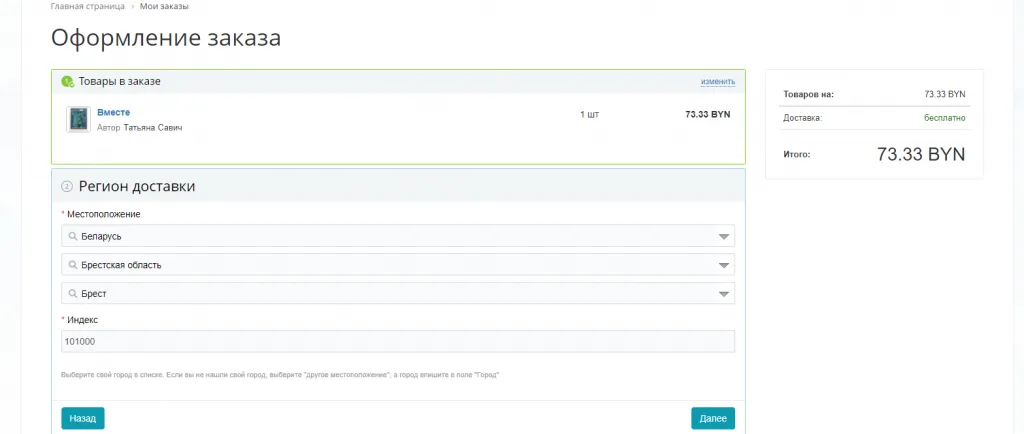The width and height of the screenshot is (1024, 434).
Task: Expand the Брестская область region dropdown arrow
Action: tap(724, 266)
